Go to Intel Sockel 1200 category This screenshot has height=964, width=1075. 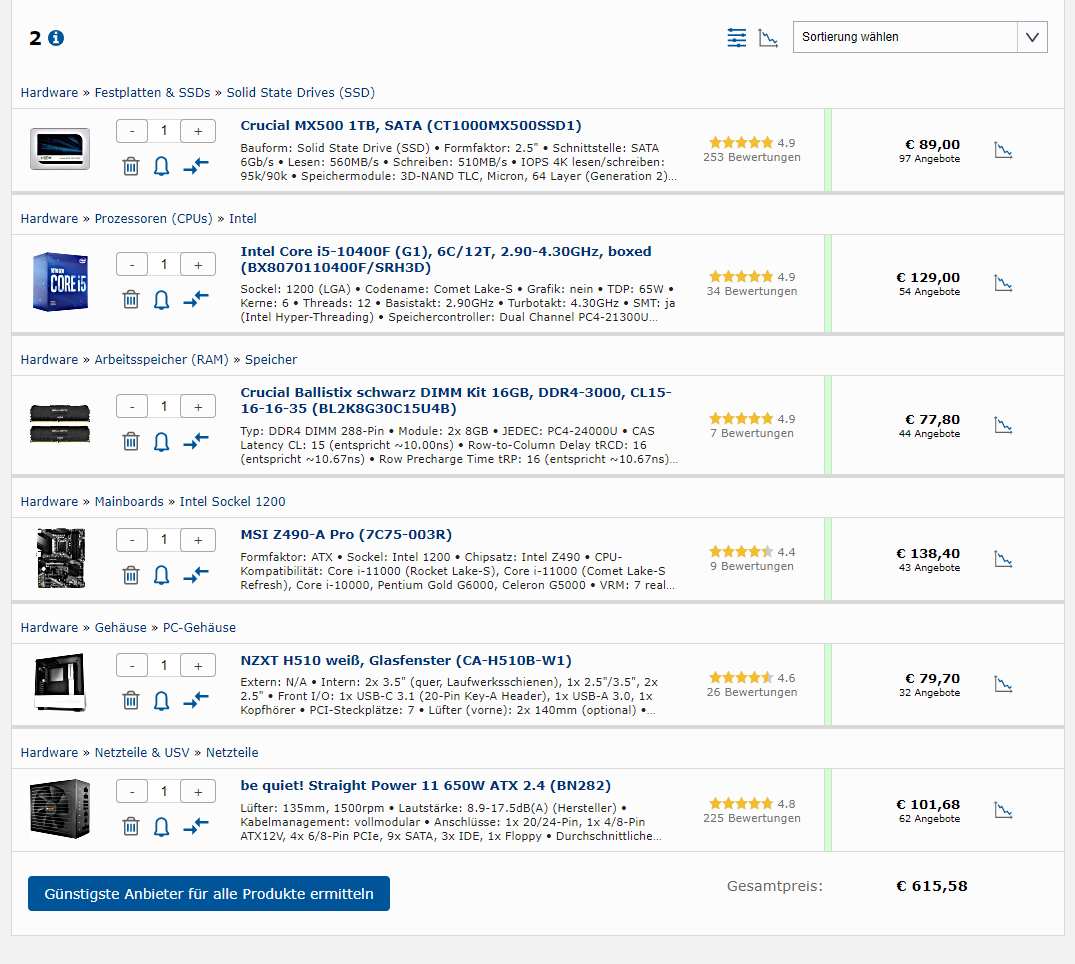[232, 501]
